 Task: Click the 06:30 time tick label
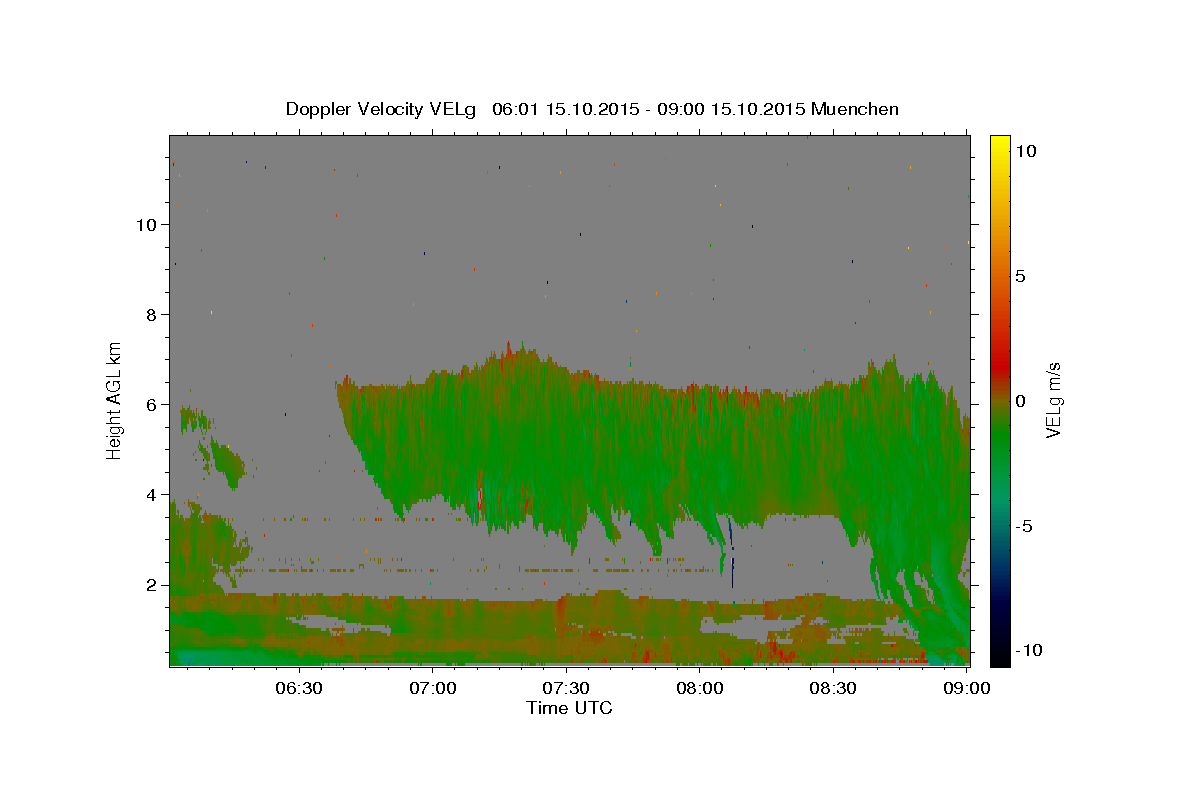298,688
